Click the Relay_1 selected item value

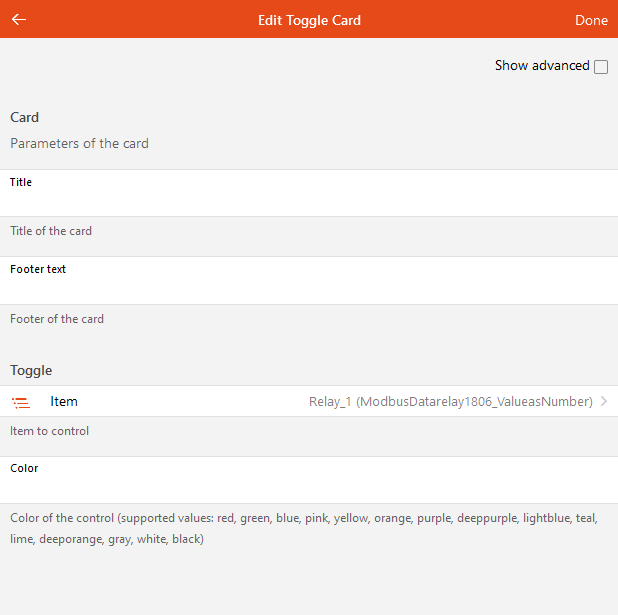[x=450, y=402]
